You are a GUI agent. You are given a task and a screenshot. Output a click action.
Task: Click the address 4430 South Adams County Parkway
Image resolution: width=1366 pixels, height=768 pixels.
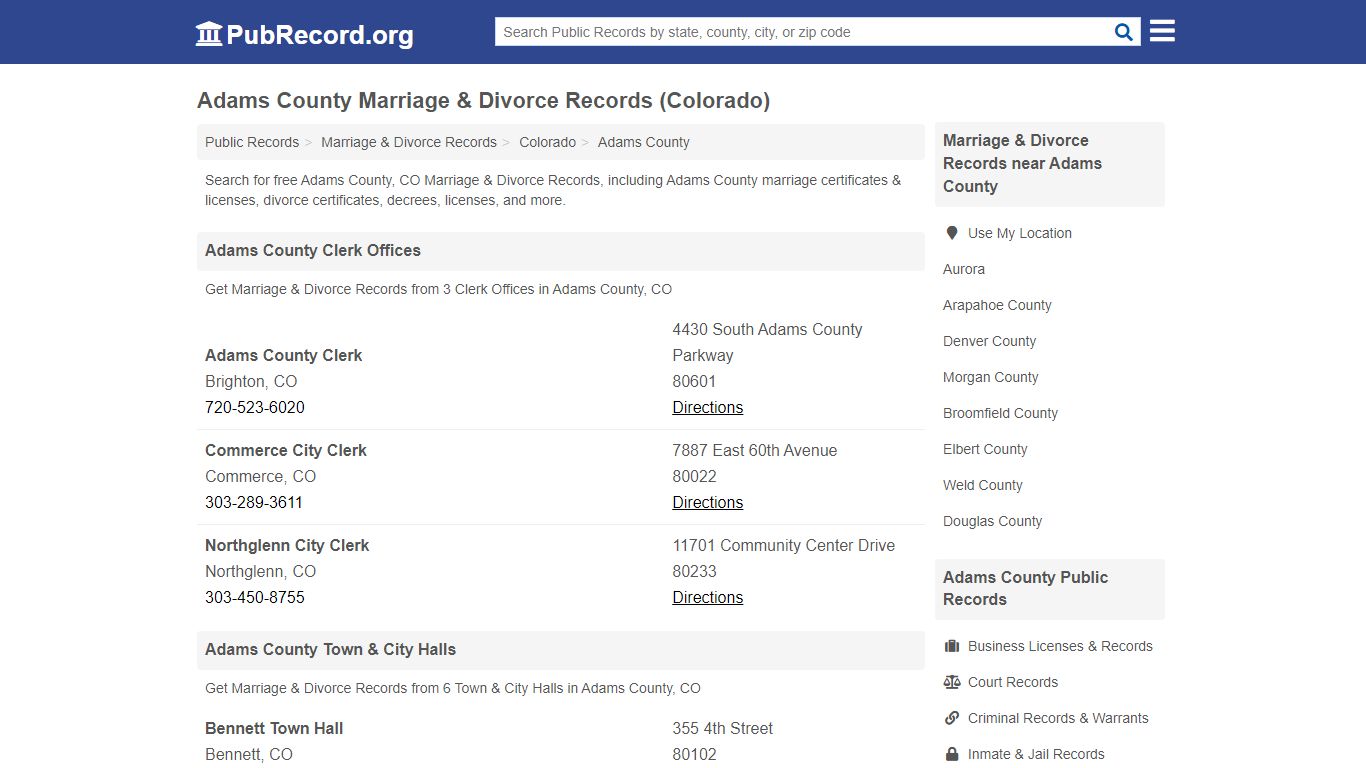[x=767, y=342]
